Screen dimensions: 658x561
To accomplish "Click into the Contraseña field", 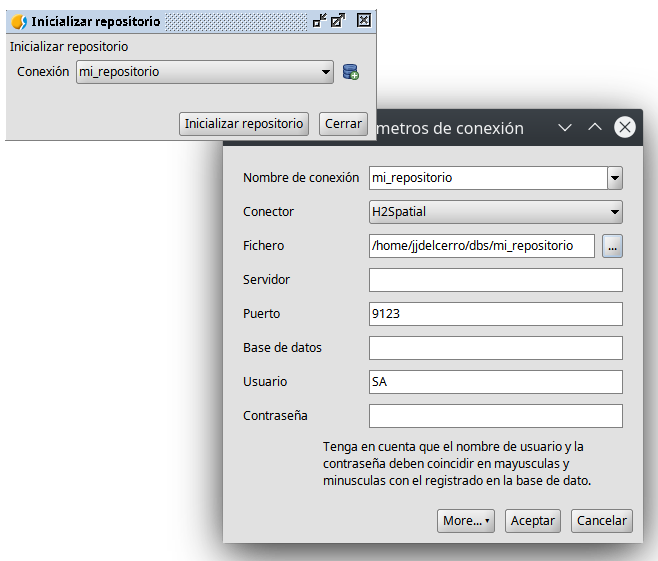I will coord(495,416).
